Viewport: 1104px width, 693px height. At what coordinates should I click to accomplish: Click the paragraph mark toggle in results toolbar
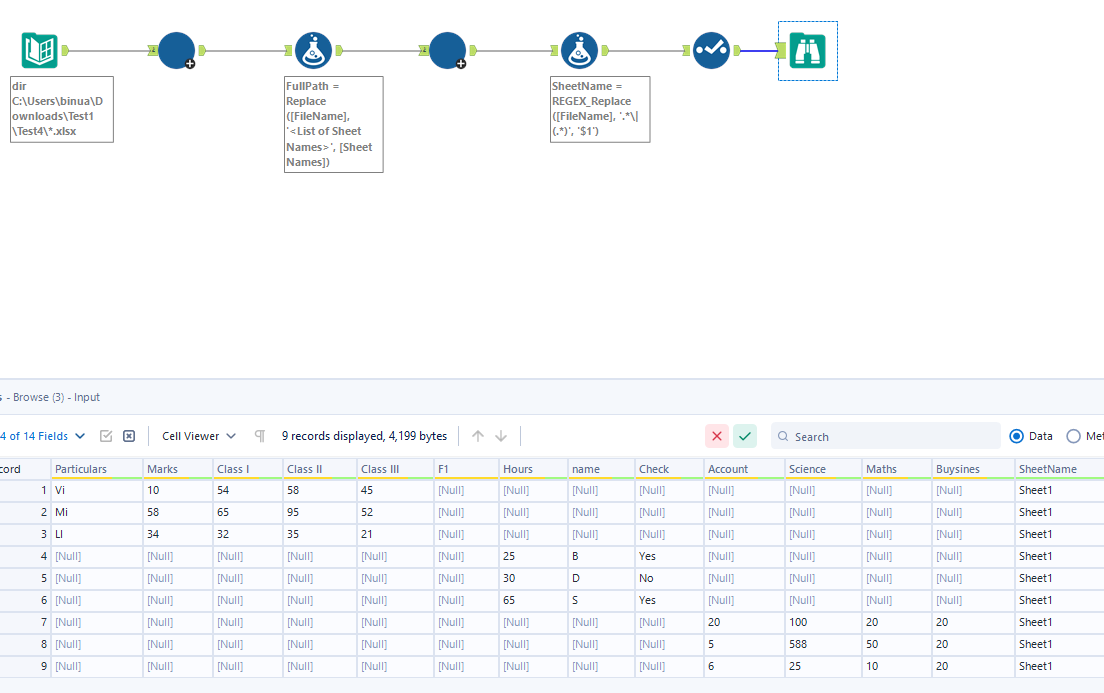[x=259, y=435]
